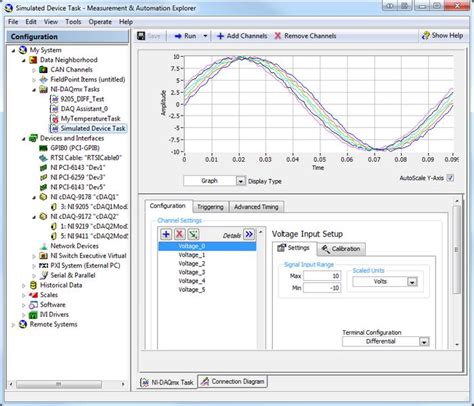
Task: Expand channel Details with double arrow
Action: [249, 234]
